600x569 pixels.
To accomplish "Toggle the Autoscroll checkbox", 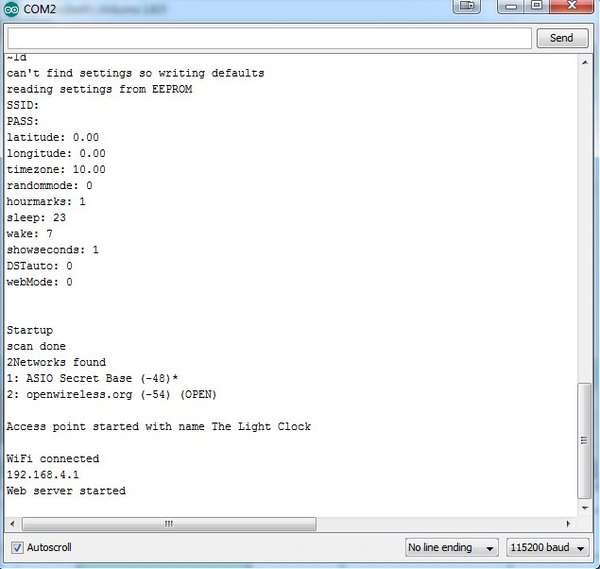I will [17, 547].
